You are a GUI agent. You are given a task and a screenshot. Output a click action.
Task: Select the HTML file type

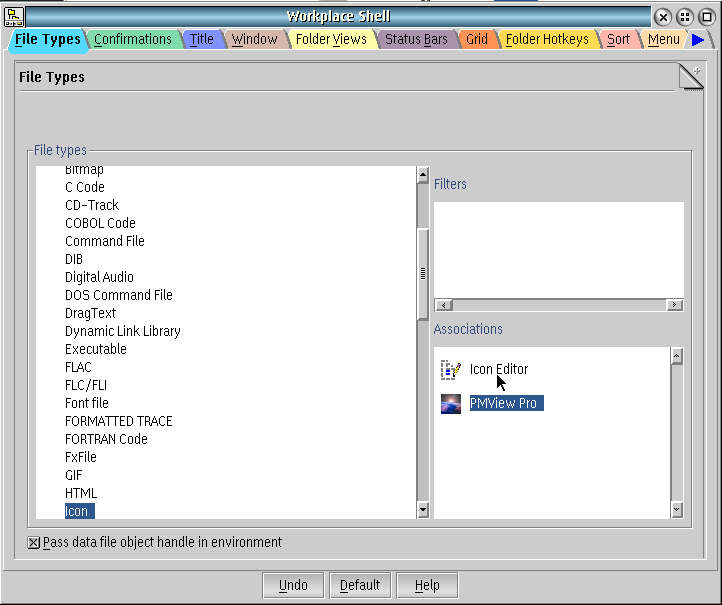81,493
